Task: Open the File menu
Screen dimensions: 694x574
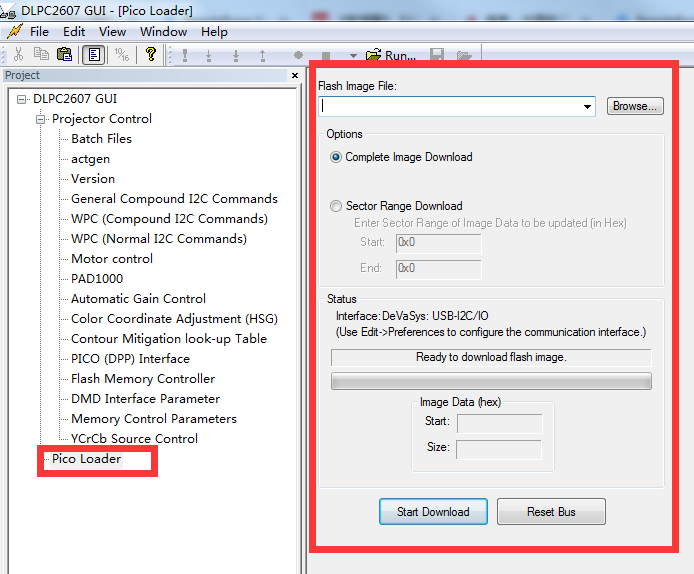Action: pos(39,32)
